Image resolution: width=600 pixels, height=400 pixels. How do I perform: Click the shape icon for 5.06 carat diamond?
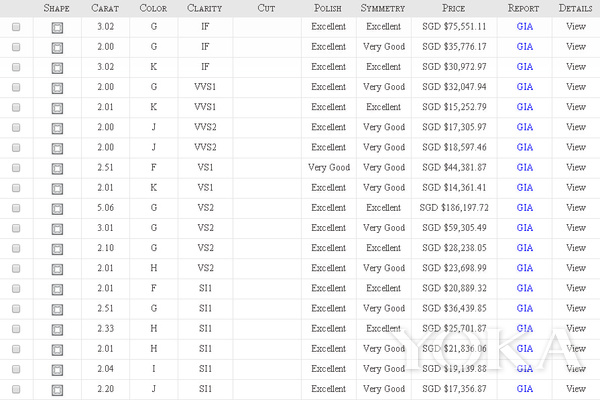click(57, 207)
